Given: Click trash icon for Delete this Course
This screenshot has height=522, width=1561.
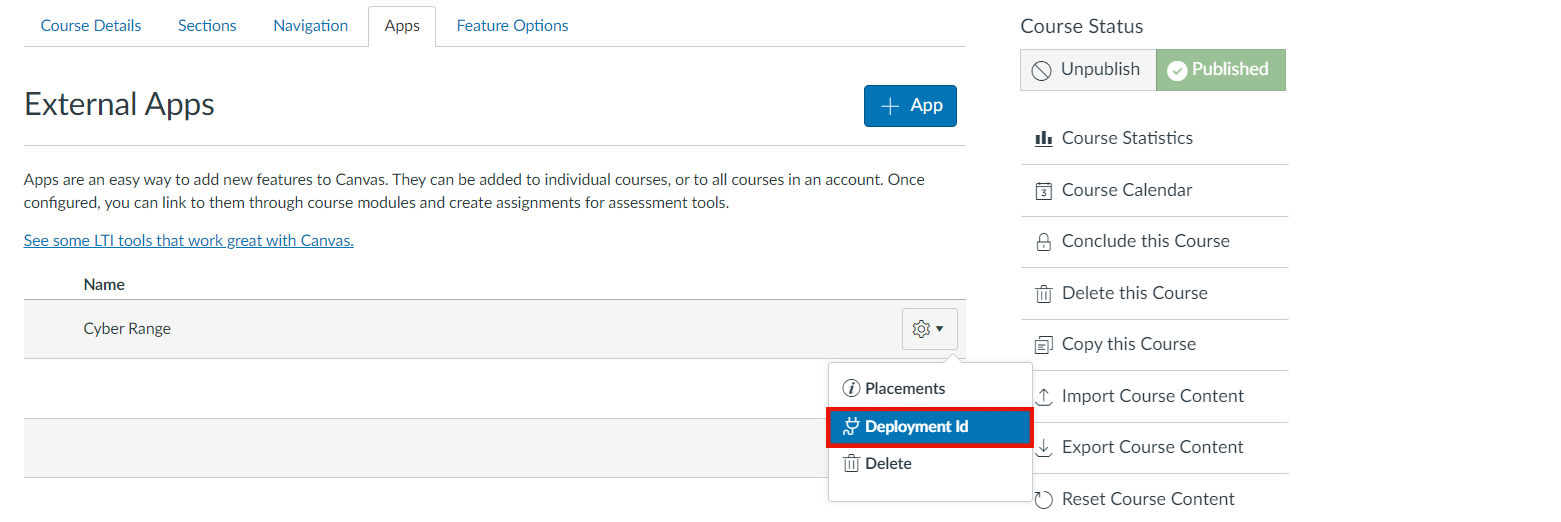Looking at the screenshot, I should tap(1043, 294).
